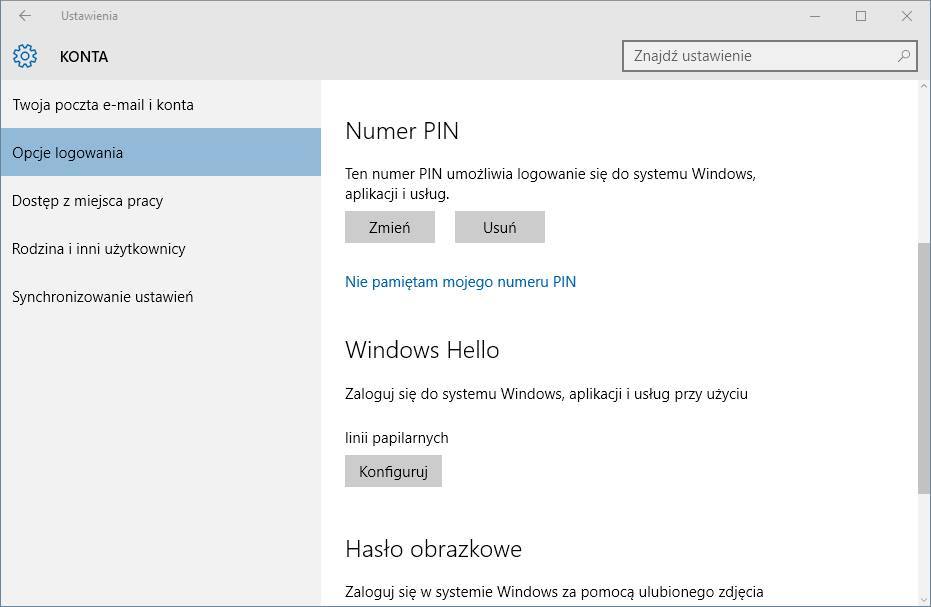This screenshot has height=607, width=931.
Task: Click the 'Hasło obrazkowe' heading
Action: [433, 549]
